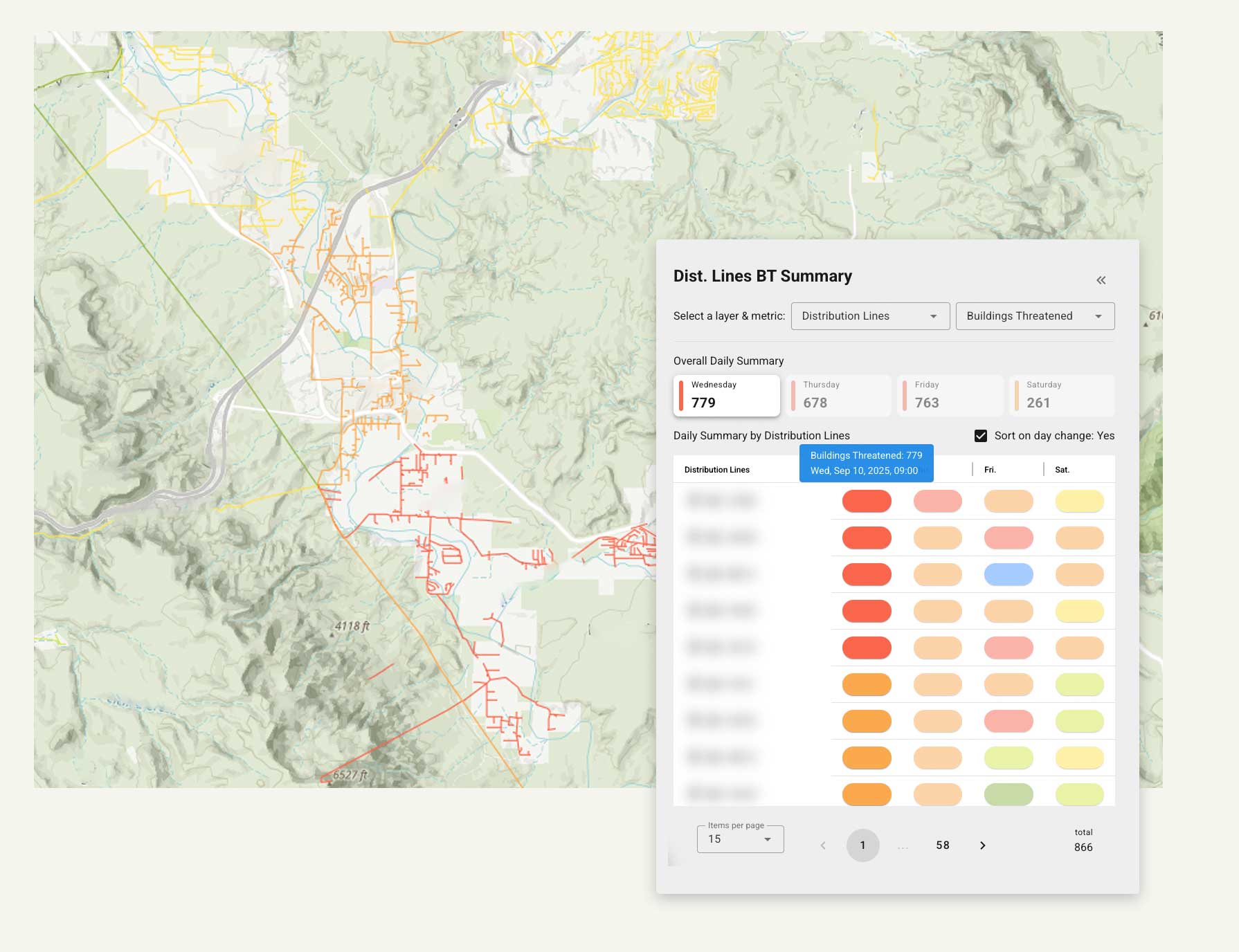Click the current page 1 indicator
The width and height of the screenshot is (1239, 952).
pyautogui.click(x=862, y=845)
